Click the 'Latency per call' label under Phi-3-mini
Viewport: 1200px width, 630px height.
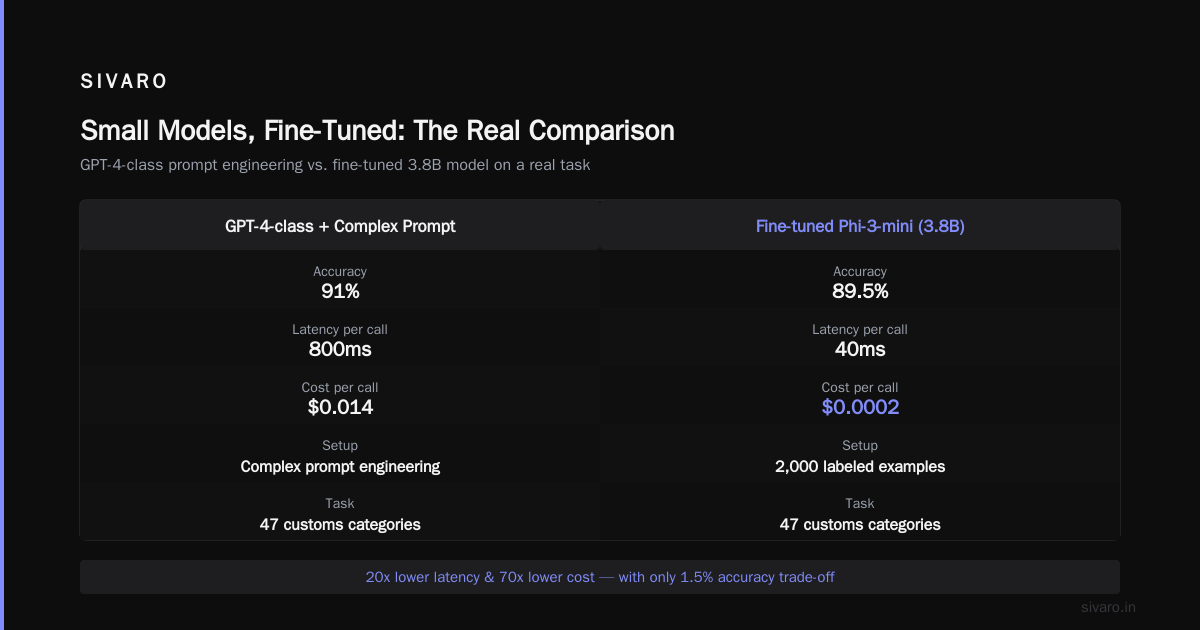pos(860,329)
